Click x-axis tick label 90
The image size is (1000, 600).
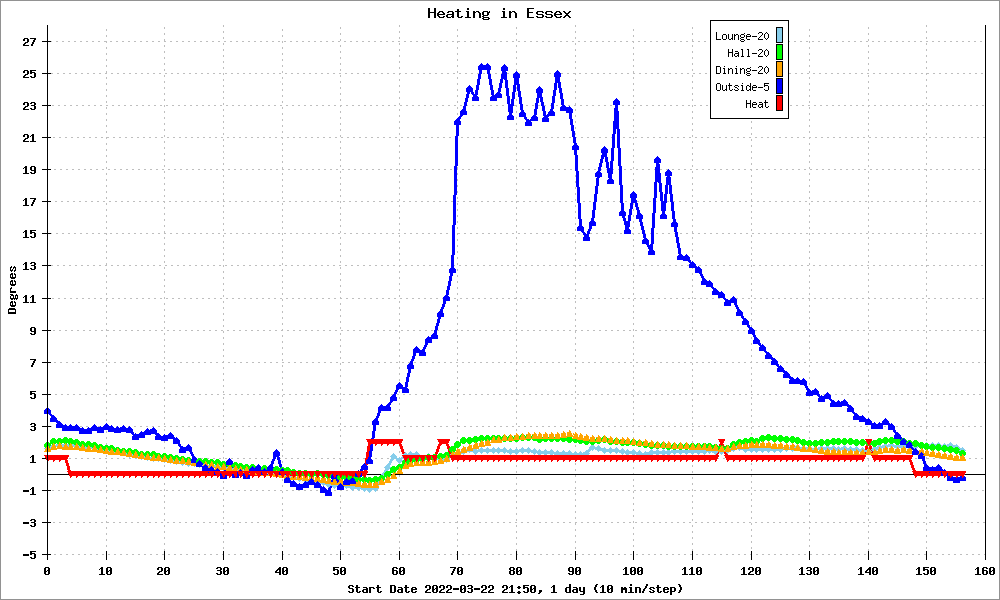pyautogui.click(x=574, y=571)
